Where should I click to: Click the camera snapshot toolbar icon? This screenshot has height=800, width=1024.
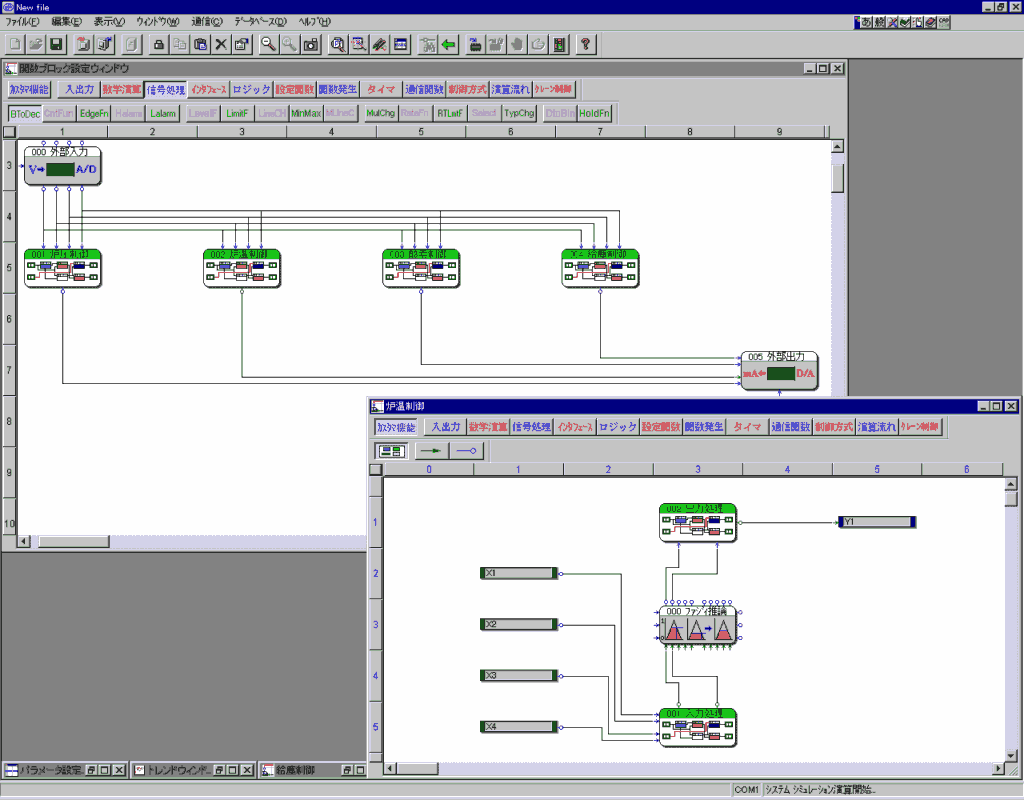point(310,44)
